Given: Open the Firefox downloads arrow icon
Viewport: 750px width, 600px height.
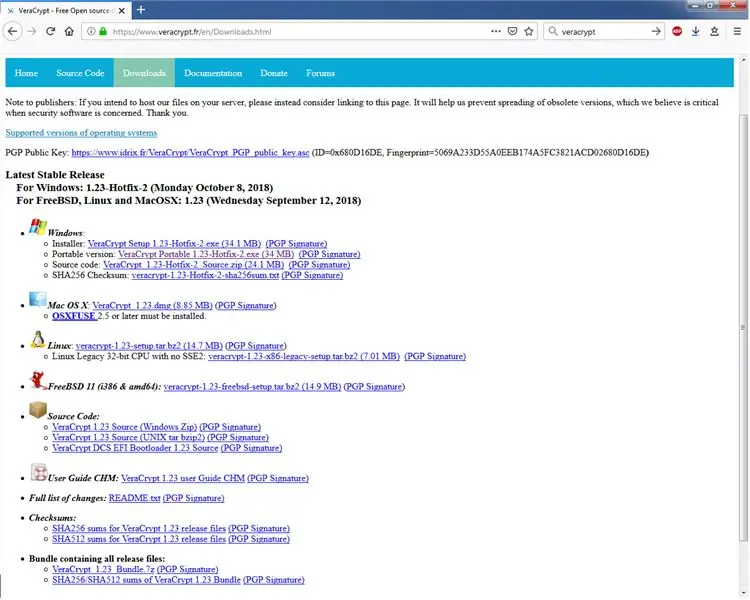Looking at the screenshot, I should [695, 32].
